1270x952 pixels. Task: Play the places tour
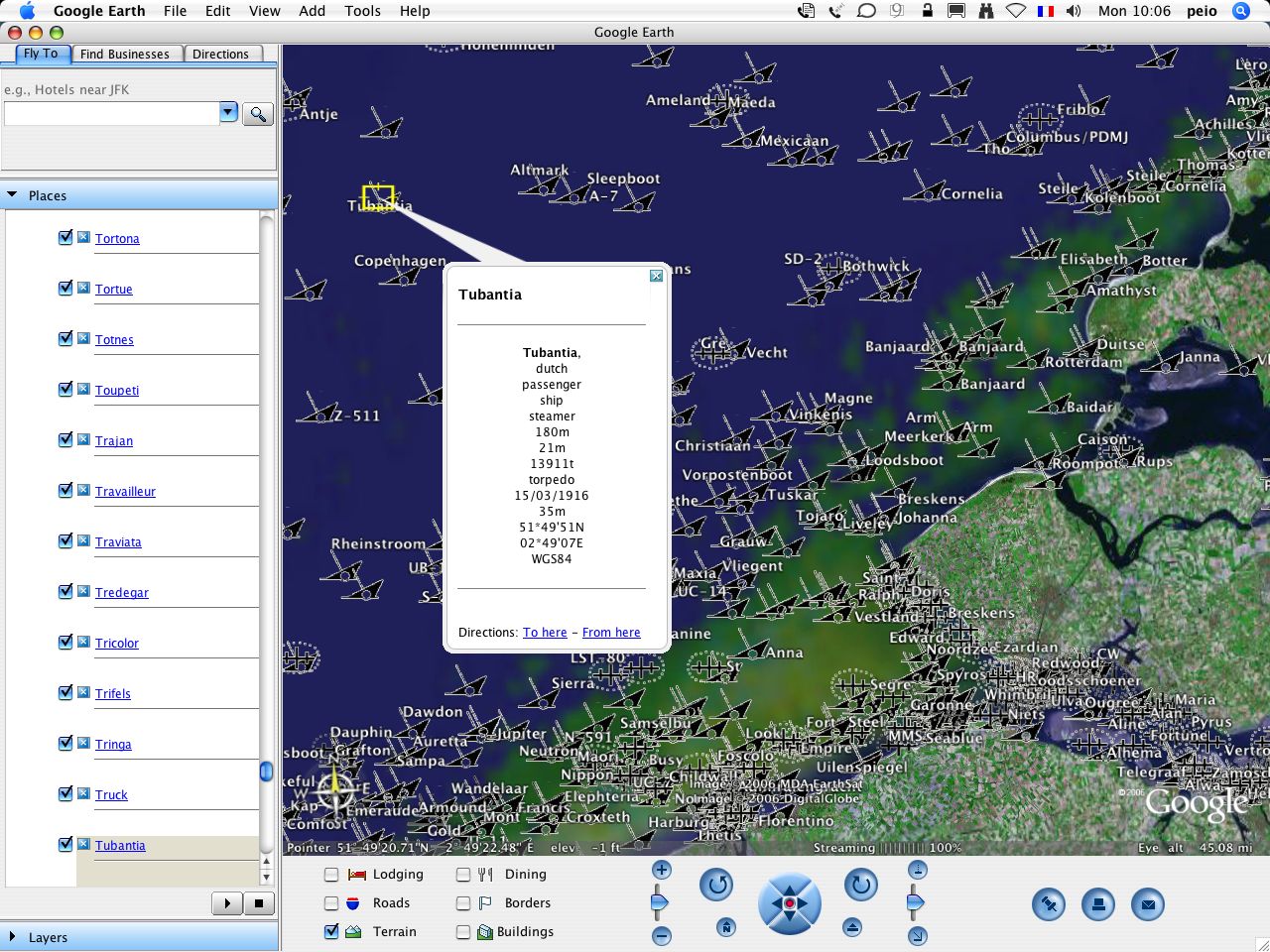(x=227, y=903)
